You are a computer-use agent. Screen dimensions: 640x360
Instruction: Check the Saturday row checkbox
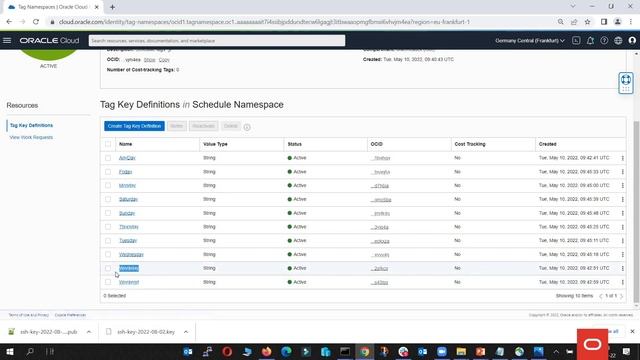pyautogui.click(x=108, y=199)
